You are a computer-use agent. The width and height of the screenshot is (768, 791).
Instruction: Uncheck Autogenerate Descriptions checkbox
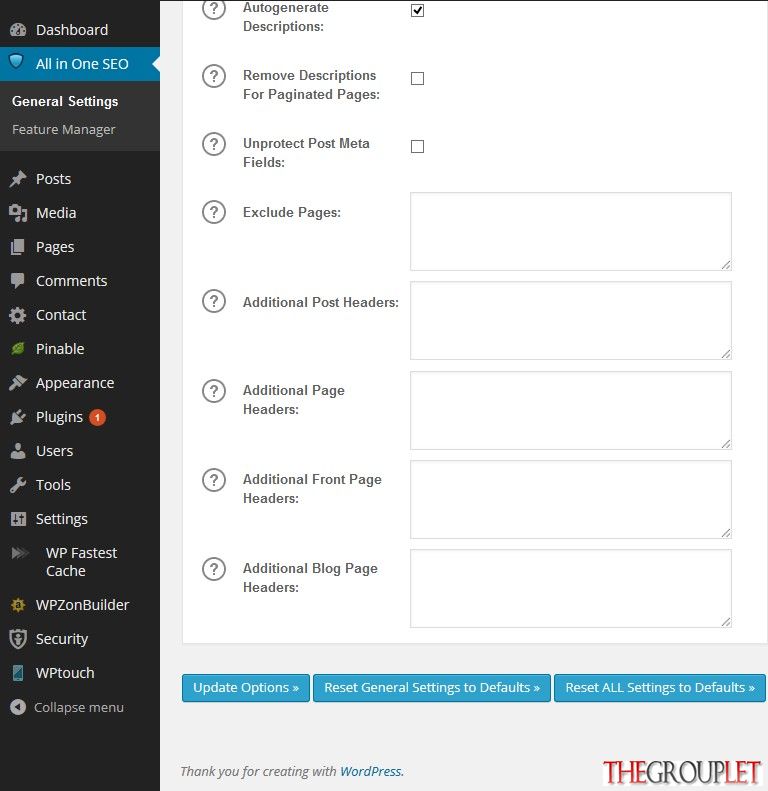point(417,10)
